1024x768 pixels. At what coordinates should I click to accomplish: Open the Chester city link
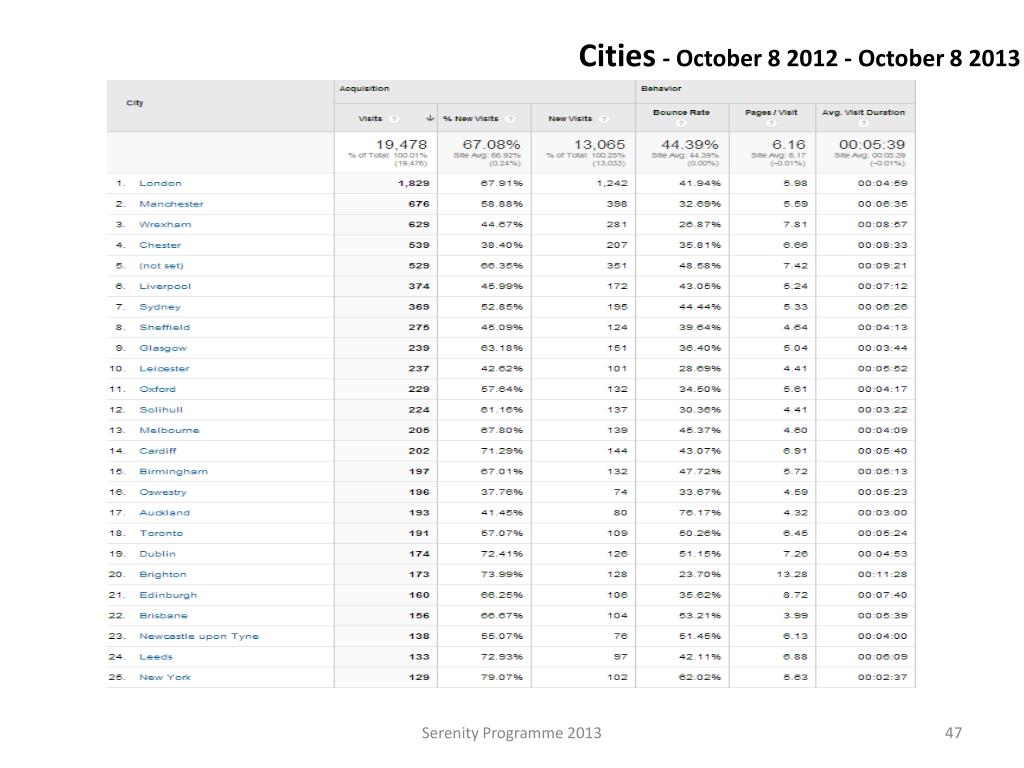click(x=160, y=245)
